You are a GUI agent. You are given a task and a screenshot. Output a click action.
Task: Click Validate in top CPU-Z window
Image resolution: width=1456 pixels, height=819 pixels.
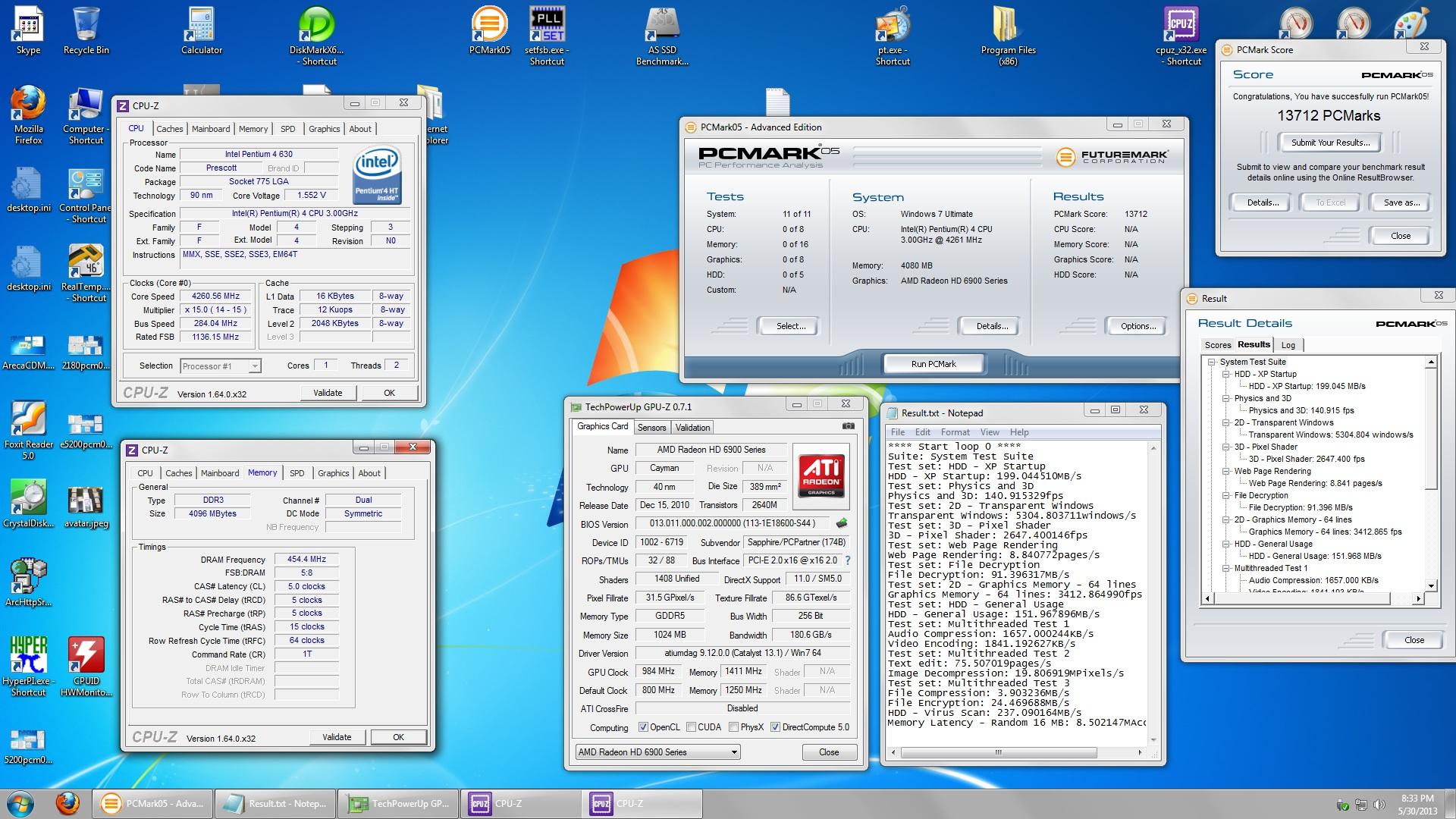coord(328,393)
